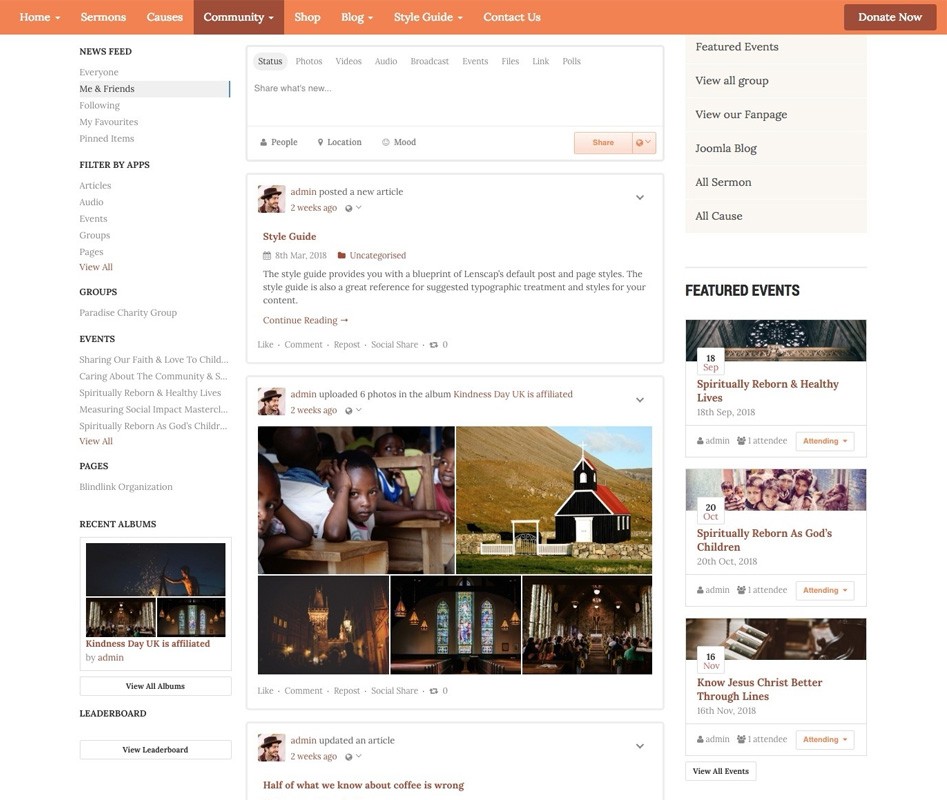
Task: Click the Location pin icon in composer
Action: pyautogui.click(x=321, y=143)
